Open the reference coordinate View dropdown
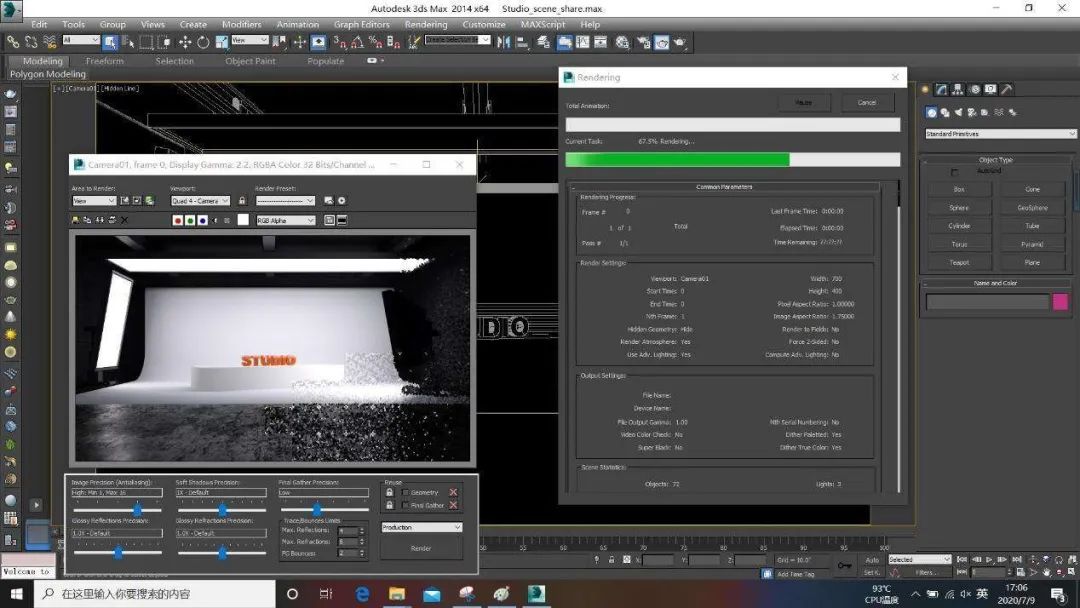1080x608 pixels. [x=249, y=40]
